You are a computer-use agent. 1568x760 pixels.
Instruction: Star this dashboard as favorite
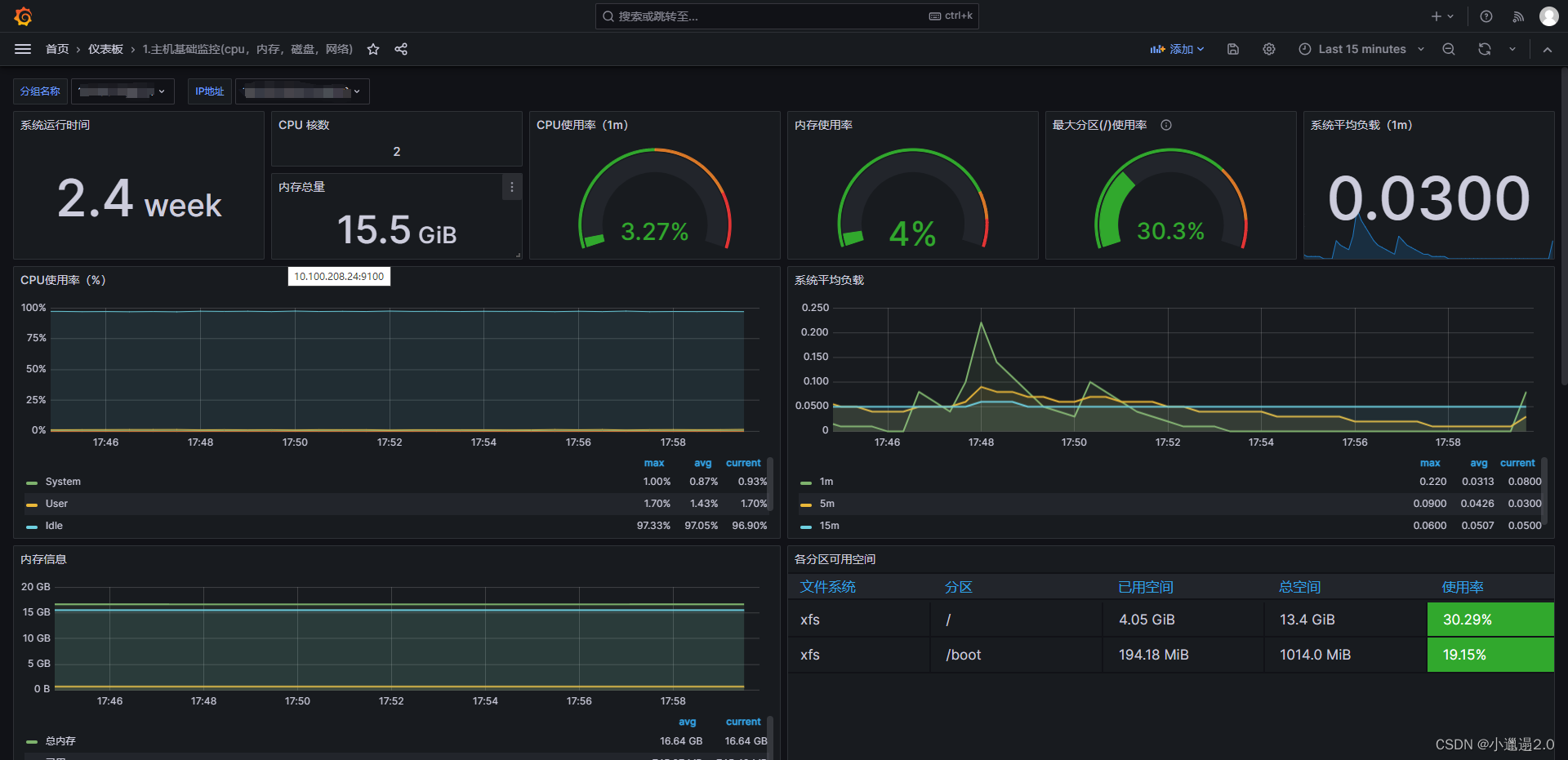point(373,49)
